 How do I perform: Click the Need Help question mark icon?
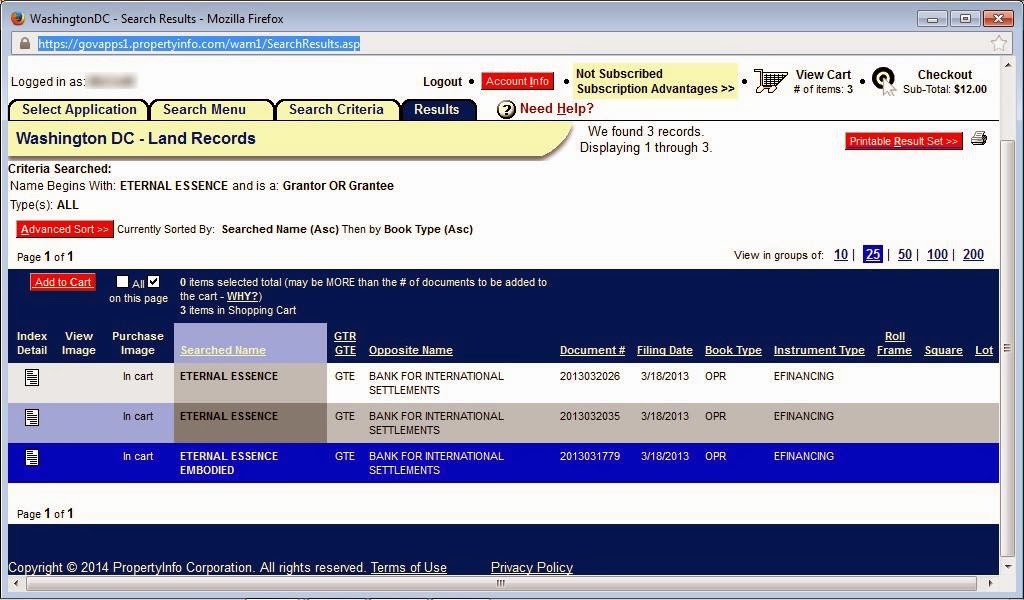506,109
